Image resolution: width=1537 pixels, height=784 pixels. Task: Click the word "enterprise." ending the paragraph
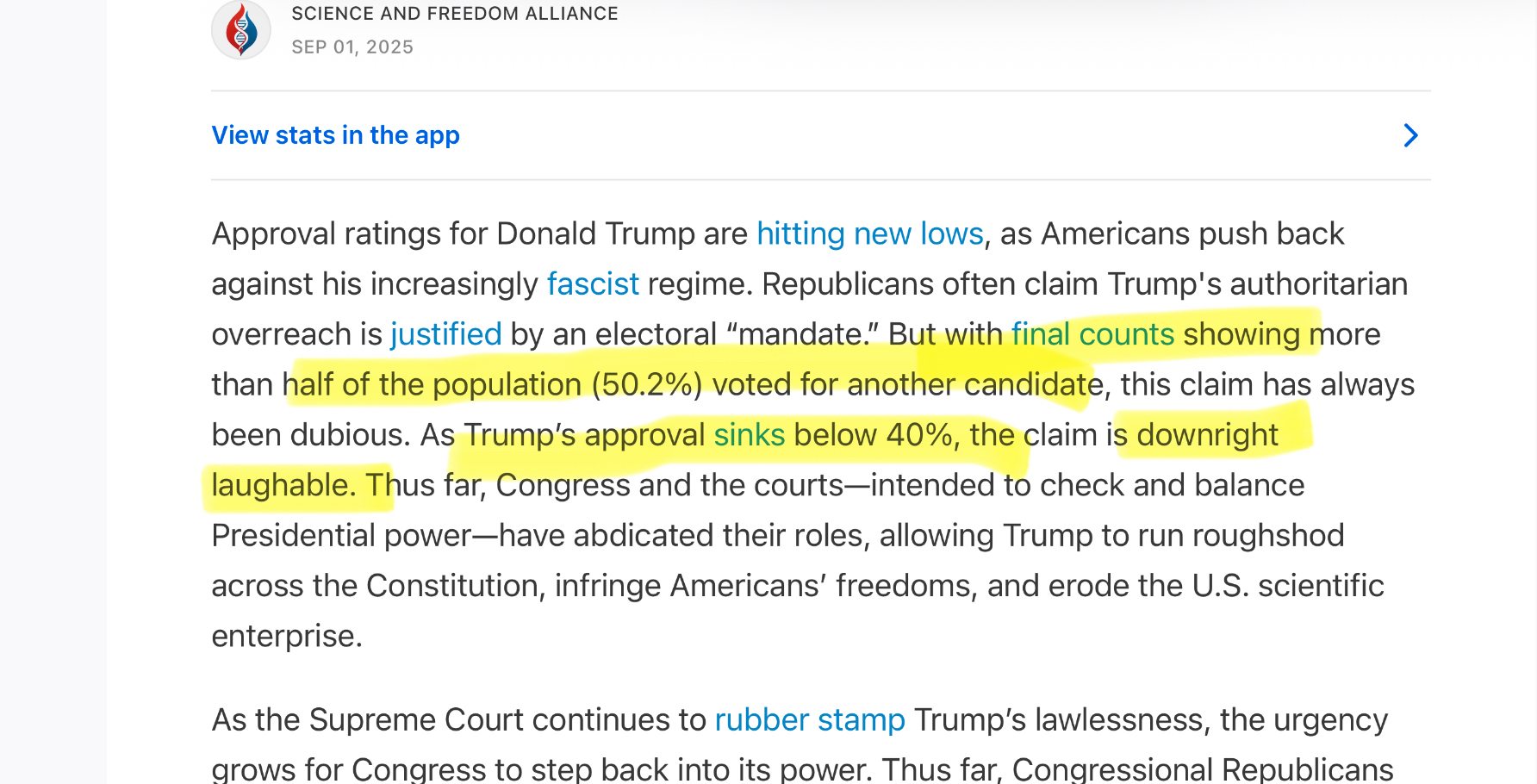pyautogui.click(x=287, y=637)
